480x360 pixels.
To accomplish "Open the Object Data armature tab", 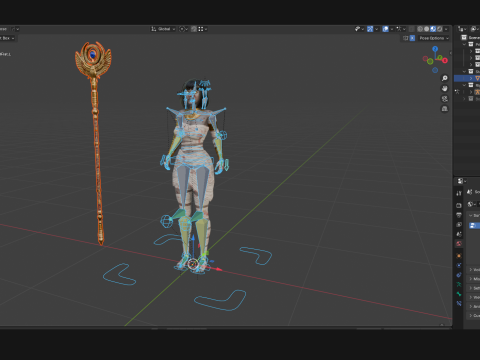I will 459,284.
